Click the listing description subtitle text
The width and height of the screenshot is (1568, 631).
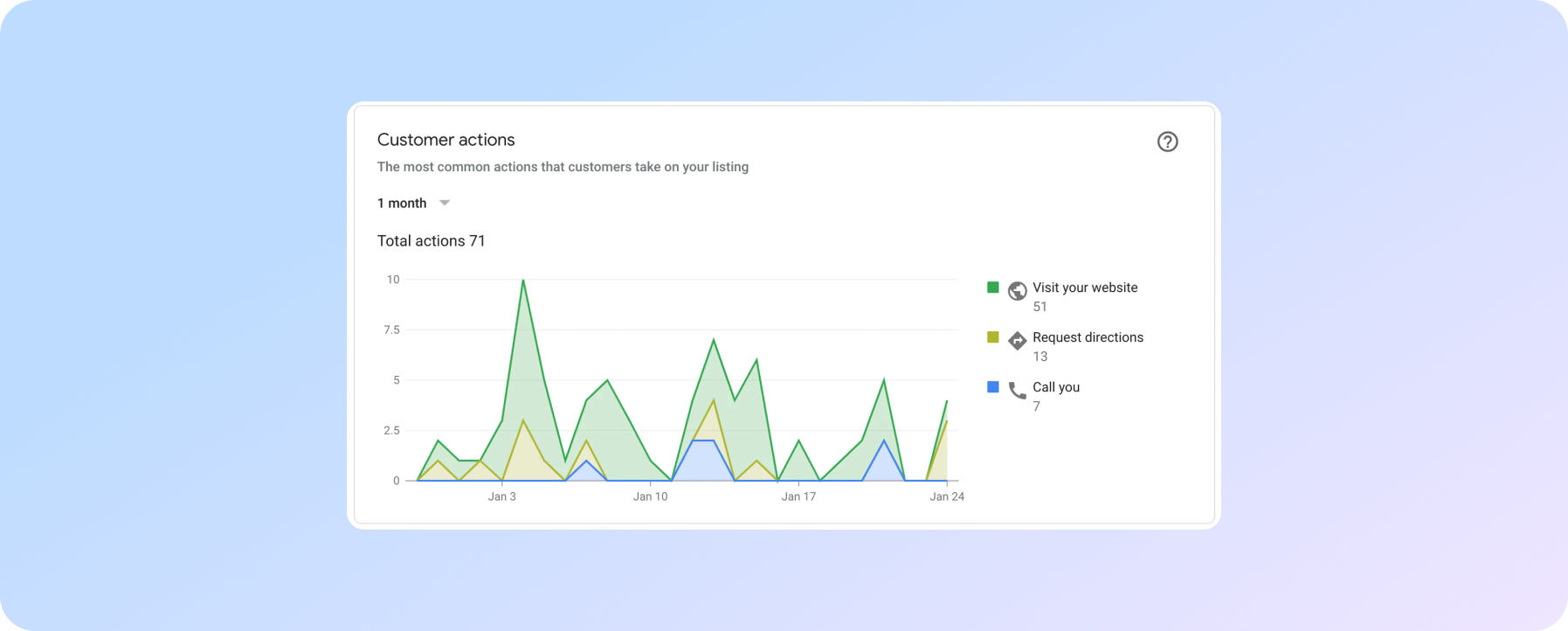[x=563, y=167]
